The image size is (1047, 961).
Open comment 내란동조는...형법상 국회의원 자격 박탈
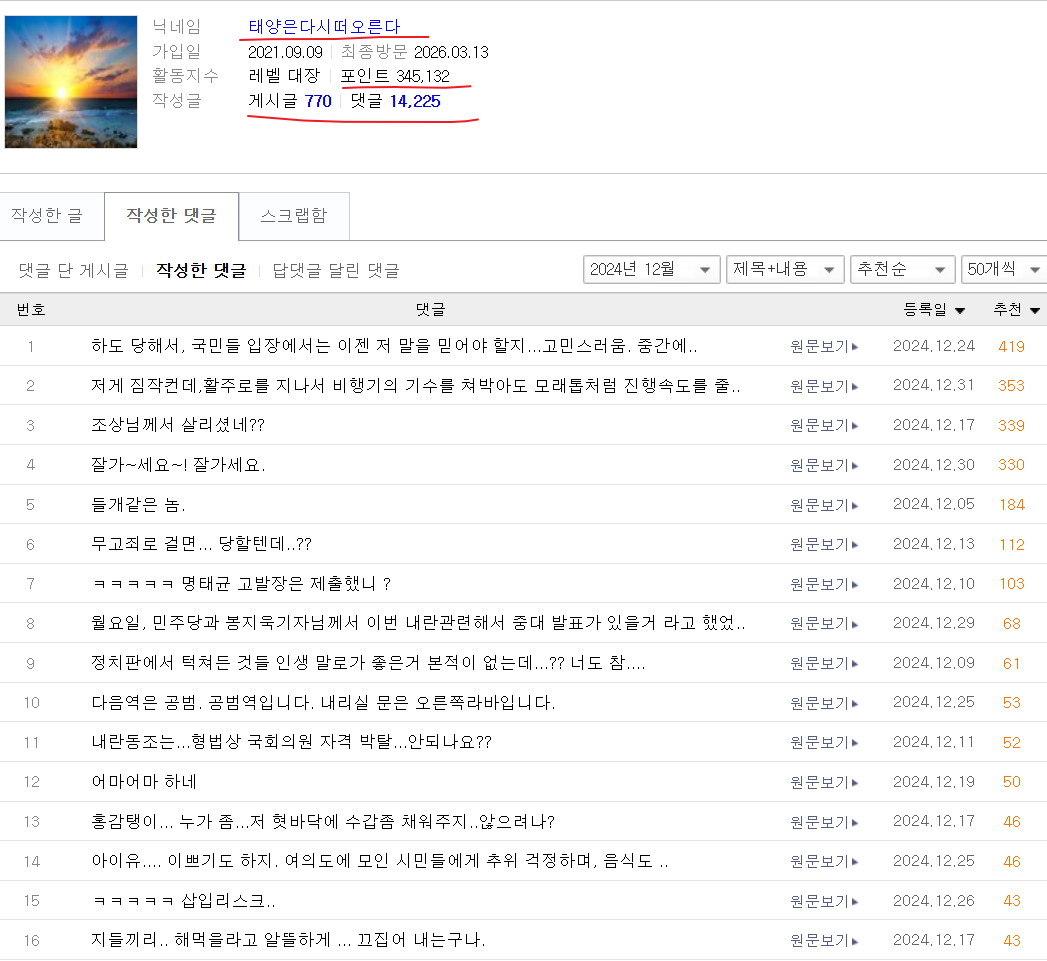coord(292,742)
